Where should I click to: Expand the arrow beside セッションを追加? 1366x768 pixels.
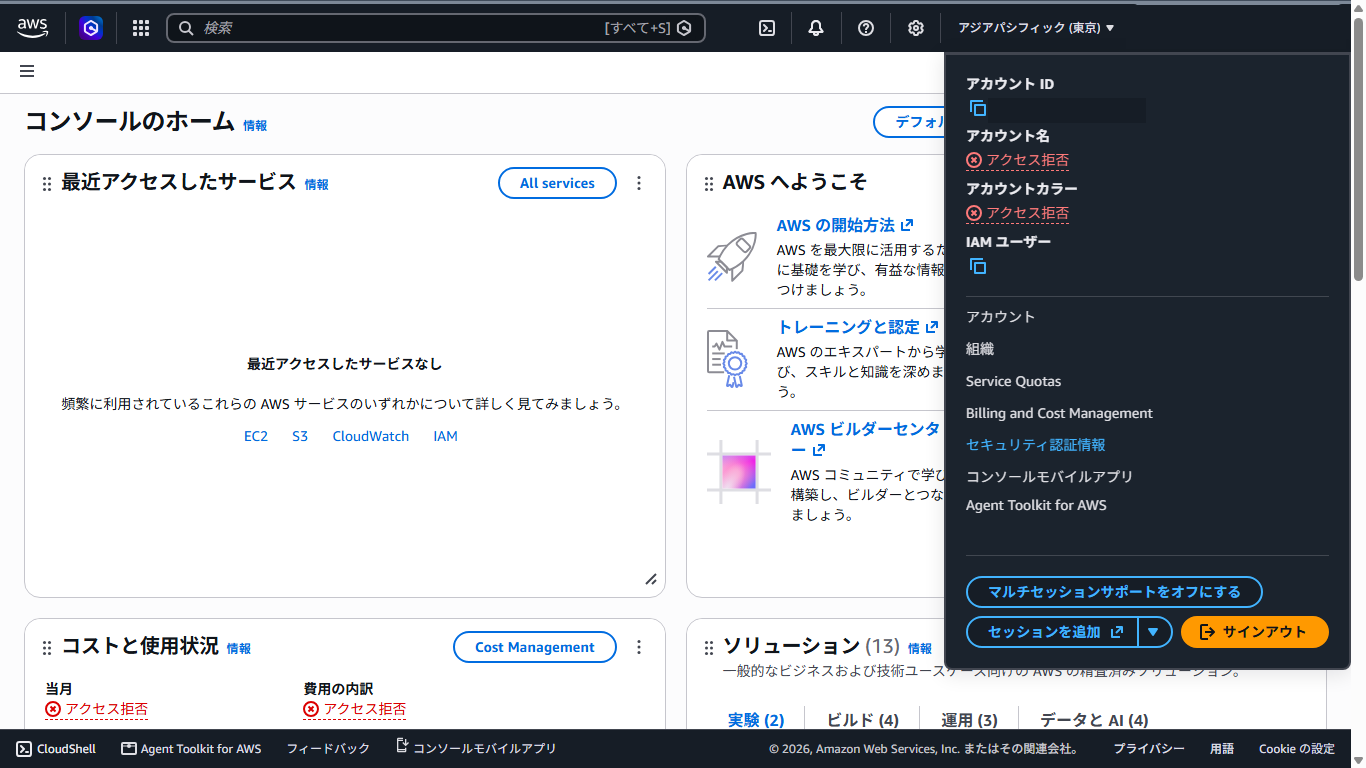point(1154,632)
